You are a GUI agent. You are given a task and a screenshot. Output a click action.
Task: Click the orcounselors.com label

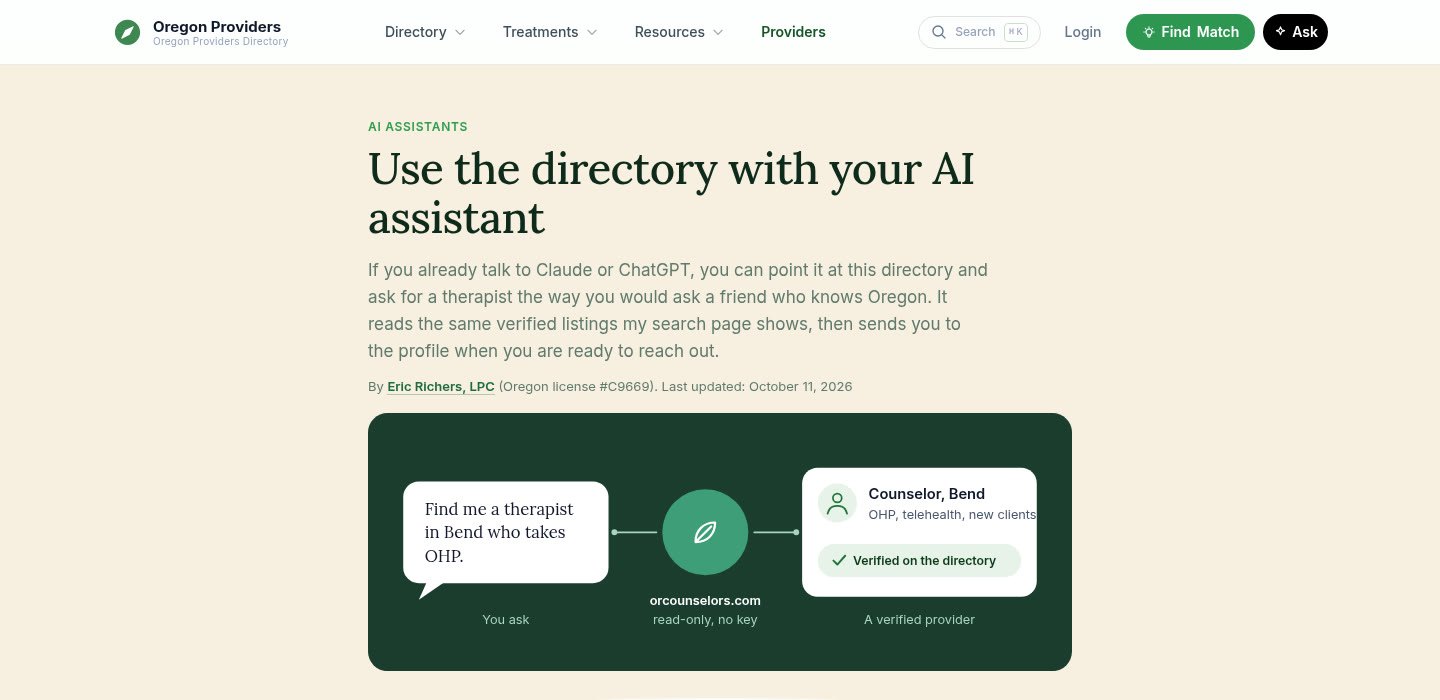click(x=705, y=601)
